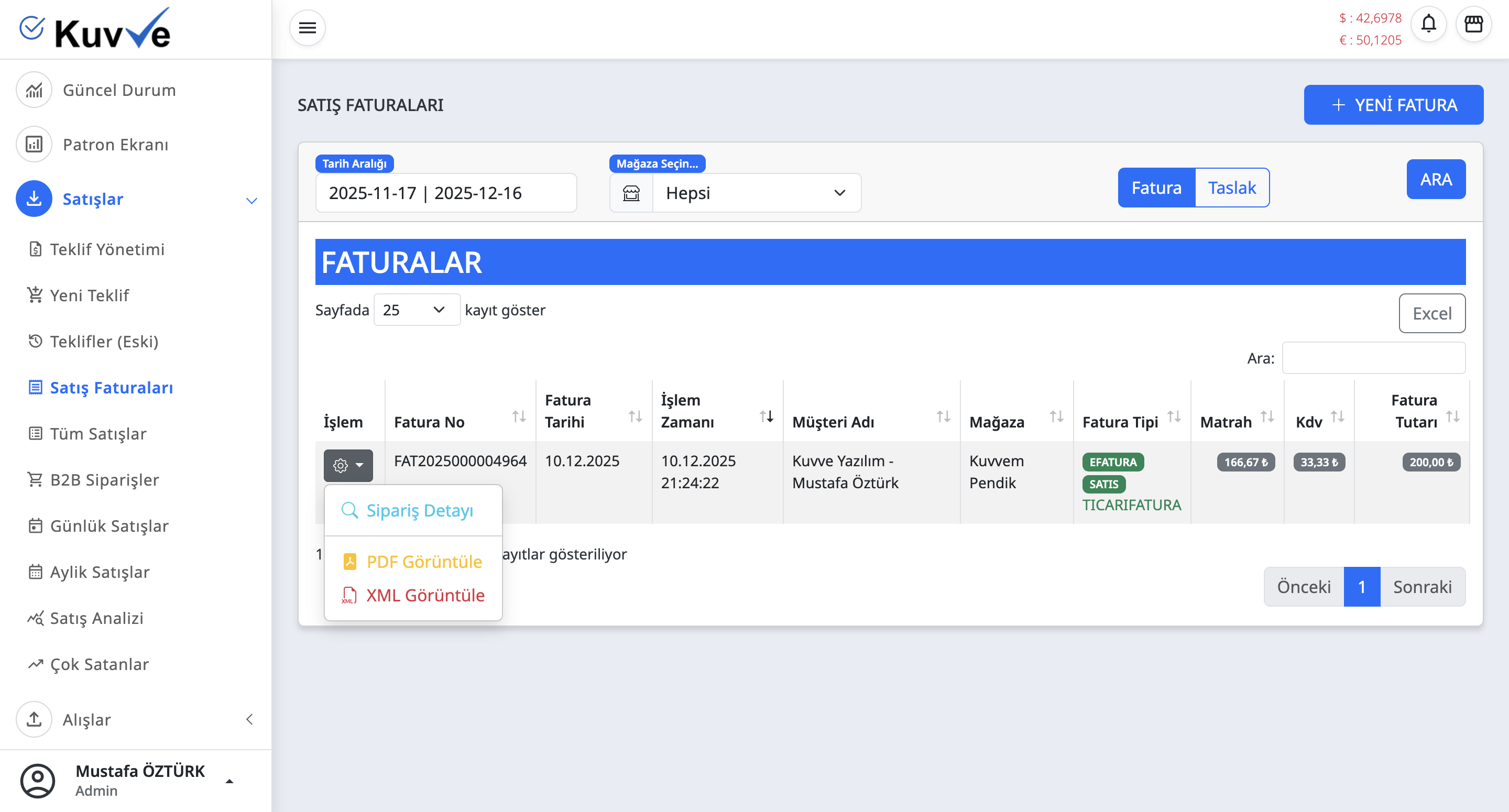Open Patron Ekranı from the sidebar
Screen dimensions: 1509x812
coord(115,144)
